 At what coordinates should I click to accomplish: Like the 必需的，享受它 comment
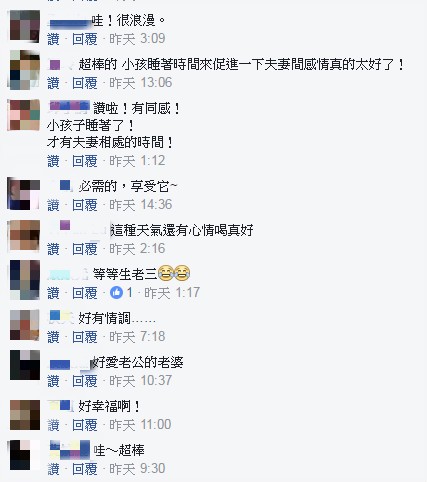pyautogui.click(x=53, y=205)
